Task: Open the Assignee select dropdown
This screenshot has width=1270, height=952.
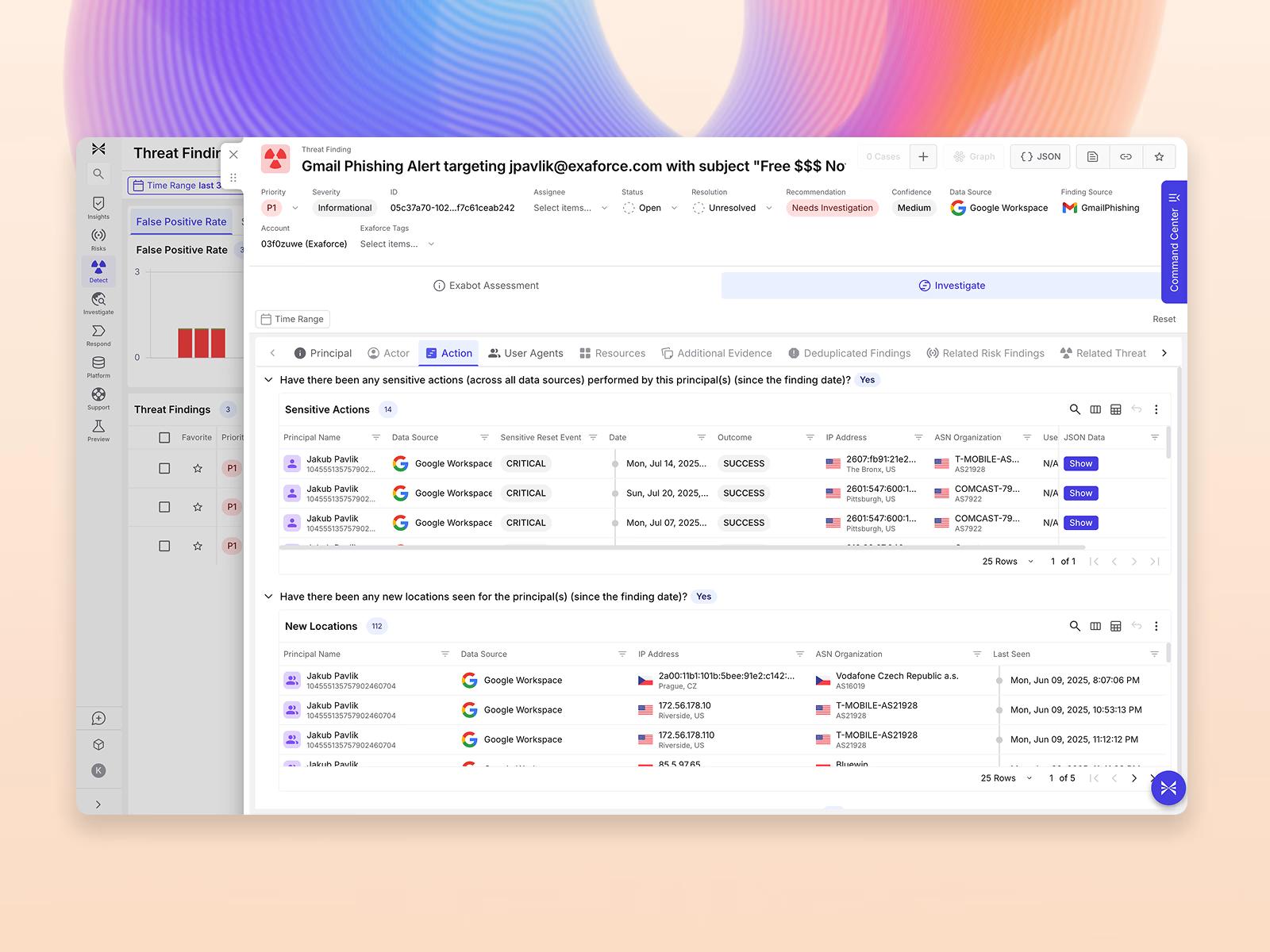Action: coord(571,208)
